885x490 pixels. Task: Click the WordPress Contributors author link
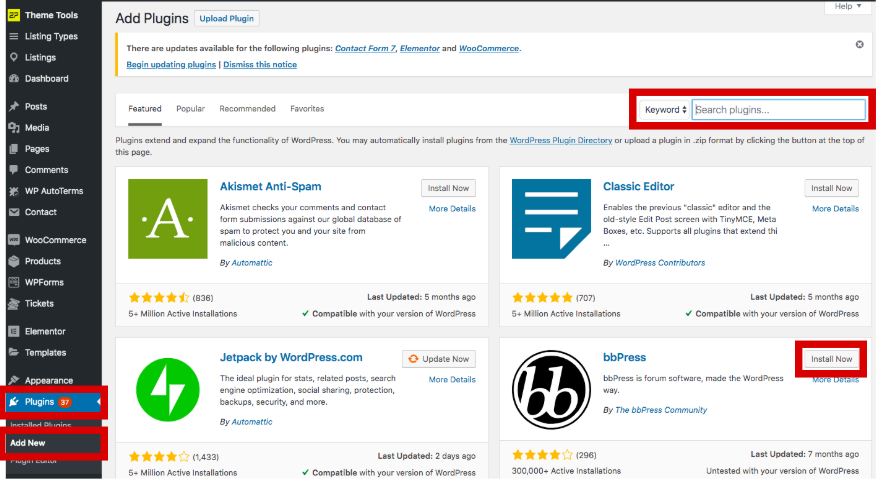tap(660, 263)
